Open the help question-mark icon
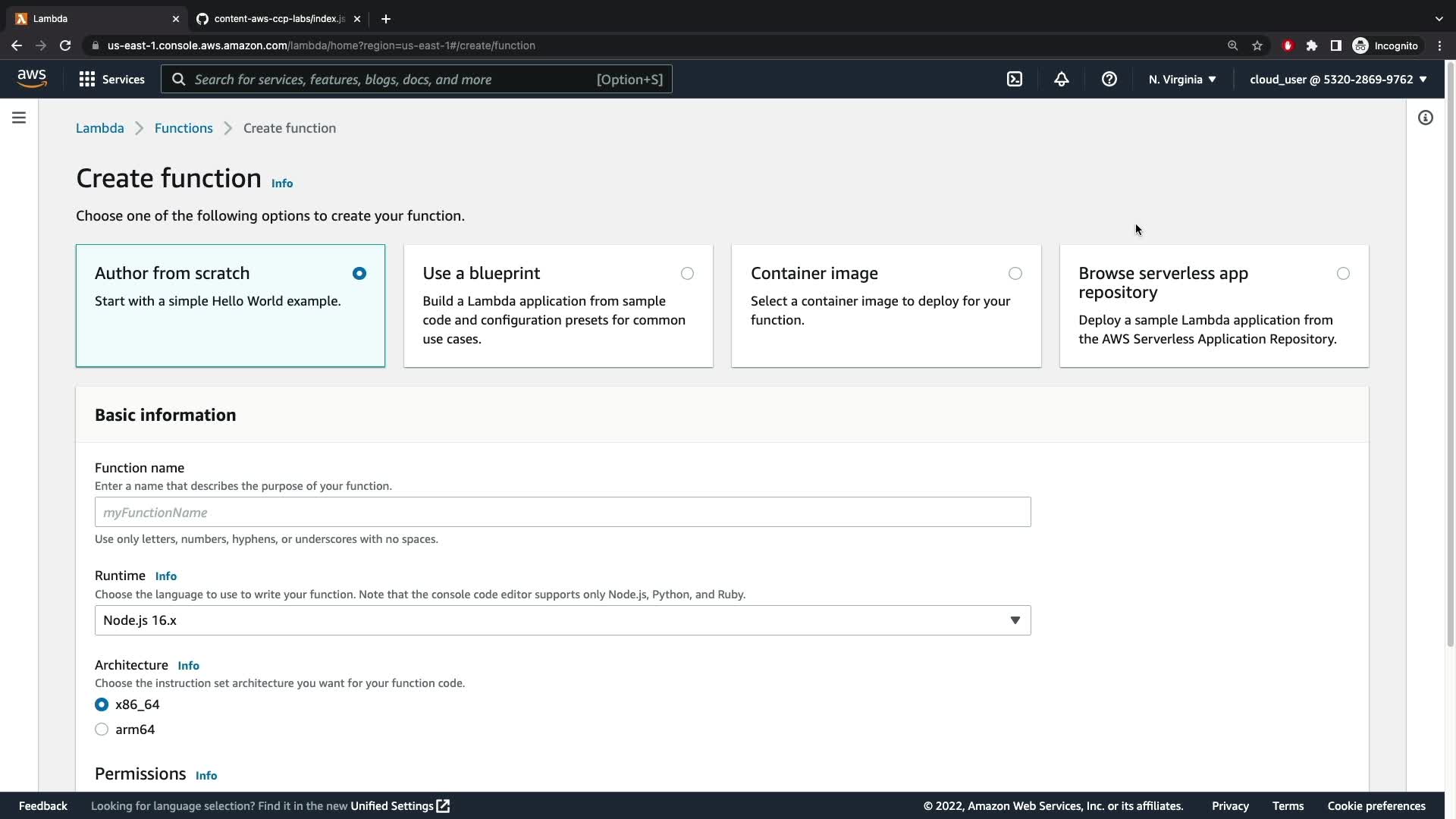The width and height of the screenshot is (1456, 819). click(x=1109, y=80)
